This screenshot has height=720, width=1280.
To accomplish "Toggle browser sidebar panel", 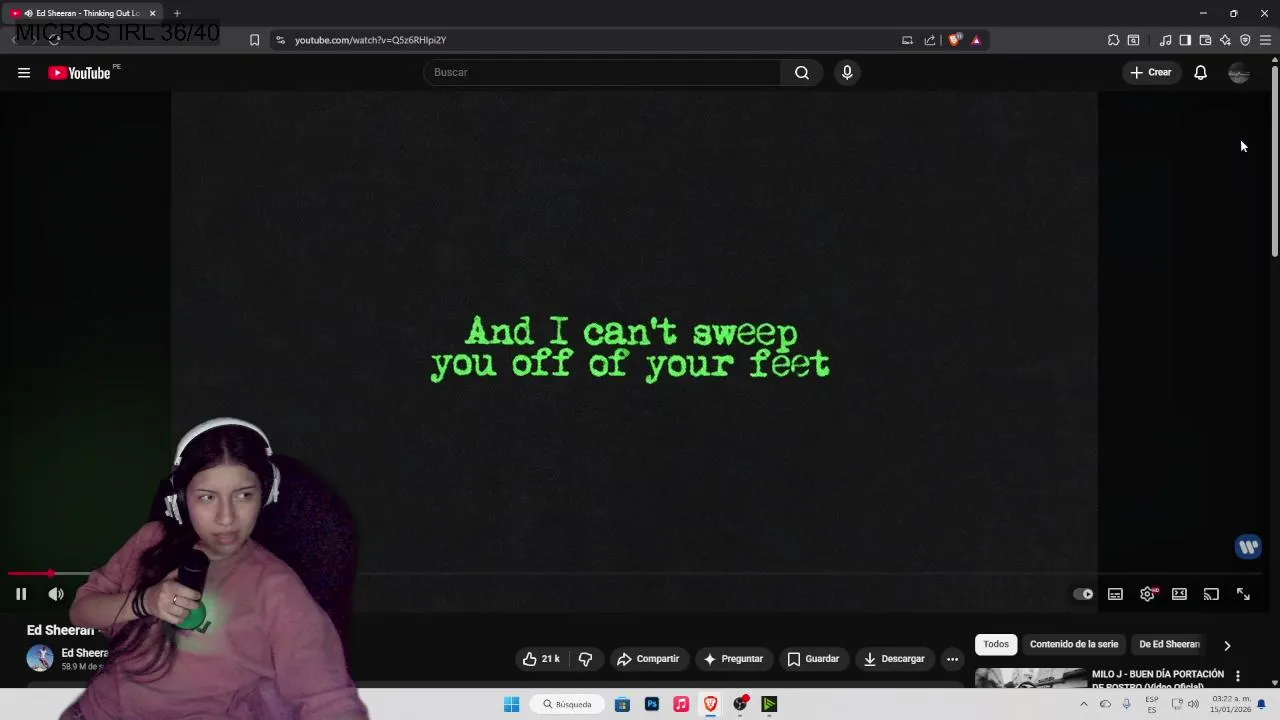I will [1185, 40].
